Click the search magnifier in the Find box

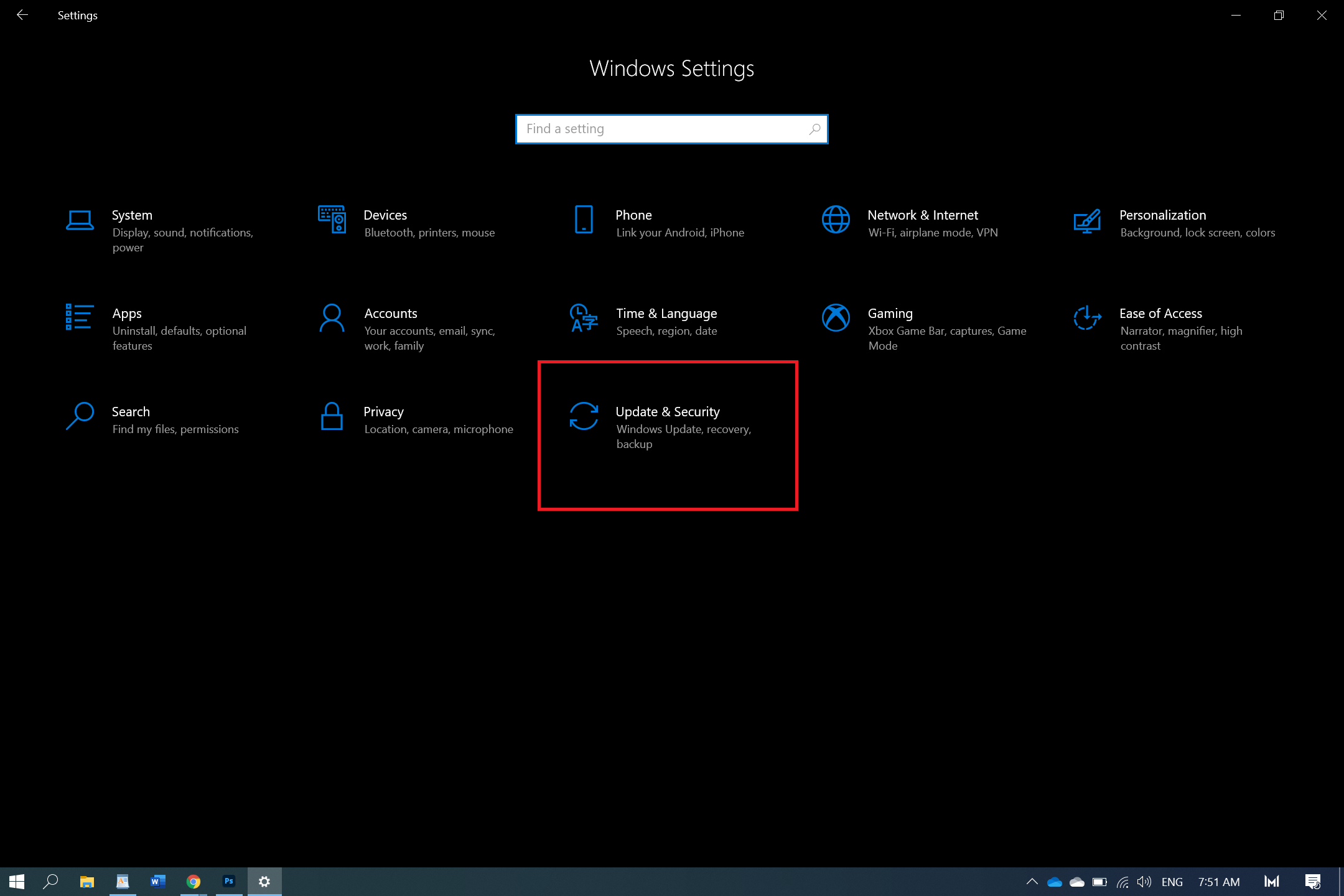pos(814,129)
